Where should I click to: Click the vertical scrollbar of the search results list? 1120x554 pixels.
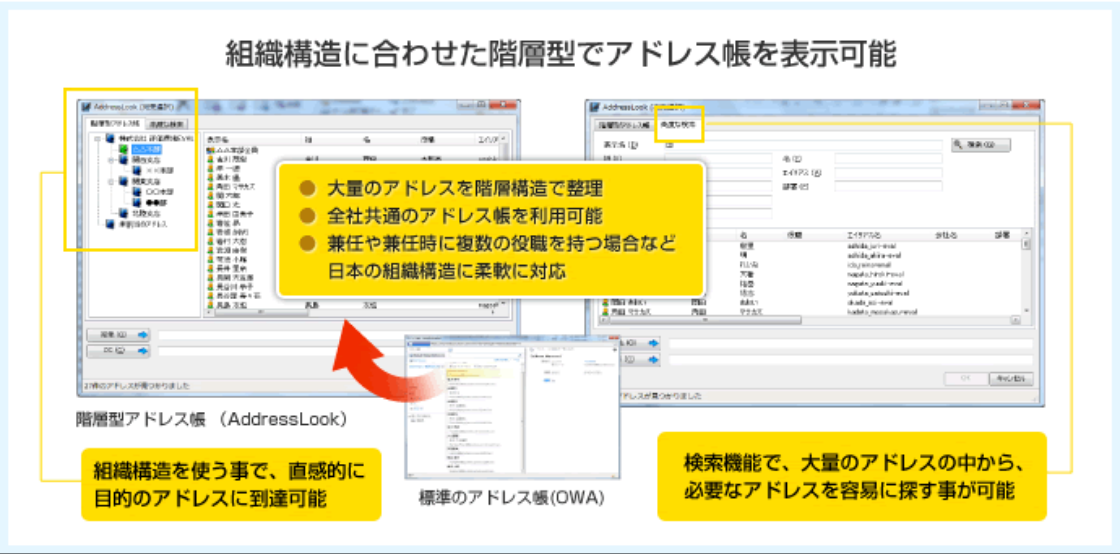[1026, 271]
